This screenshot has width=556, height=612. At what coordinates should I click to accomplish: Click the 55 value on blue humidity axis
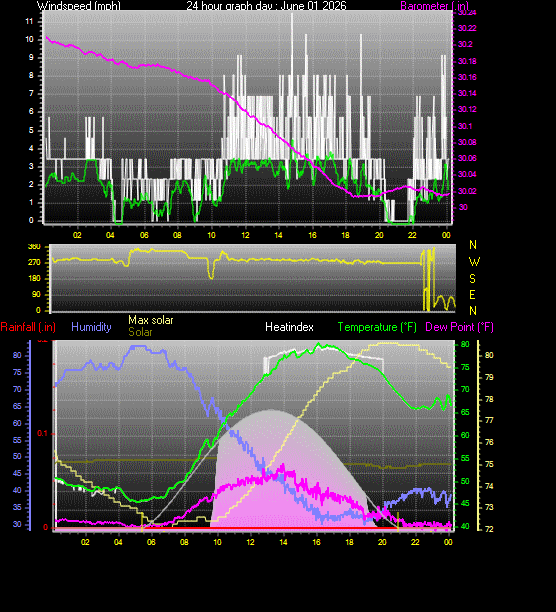pyautogui.click(x=17, y=440)
